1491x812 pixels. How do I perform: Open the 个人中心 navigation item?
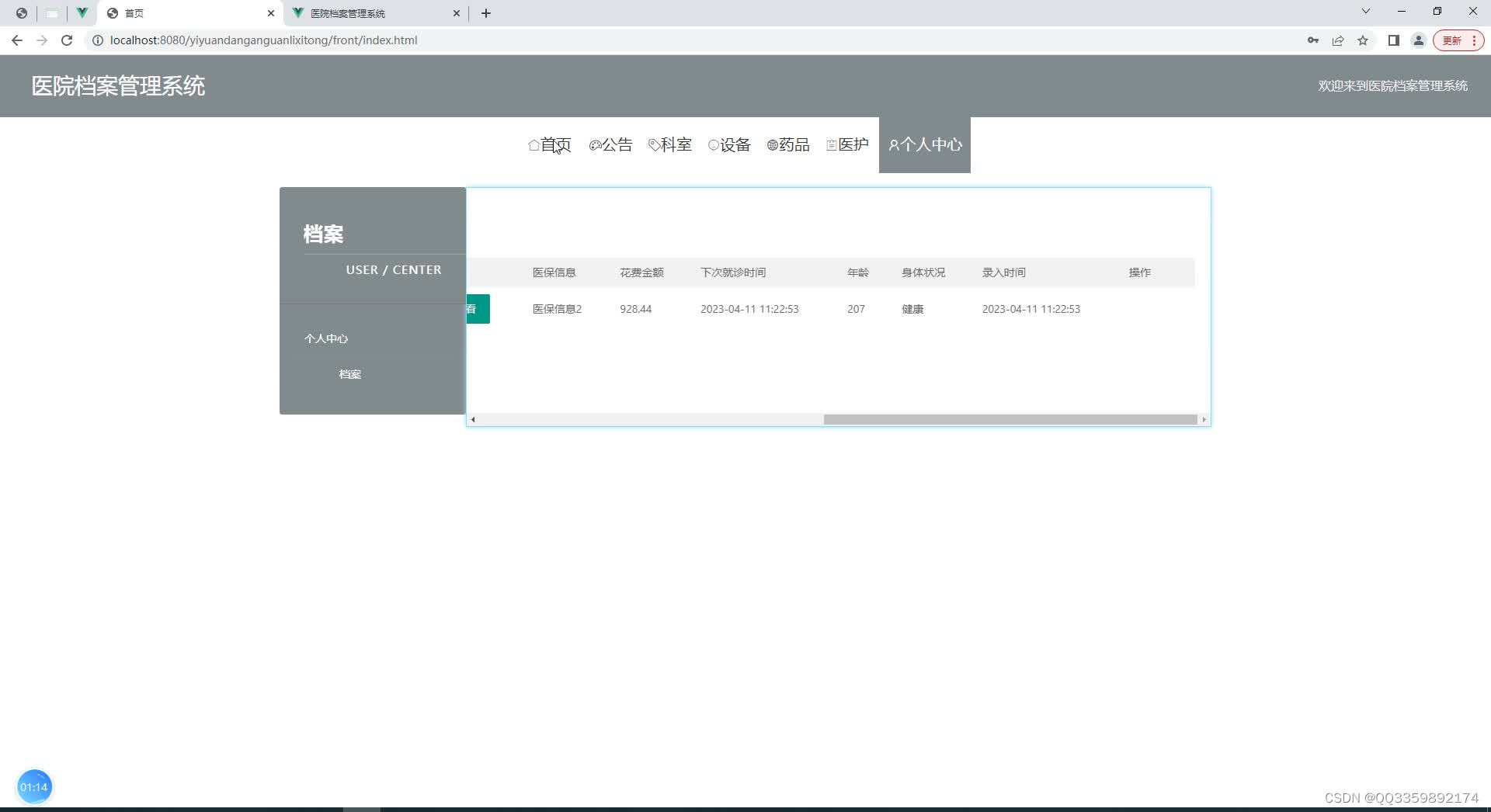(925, 144)
